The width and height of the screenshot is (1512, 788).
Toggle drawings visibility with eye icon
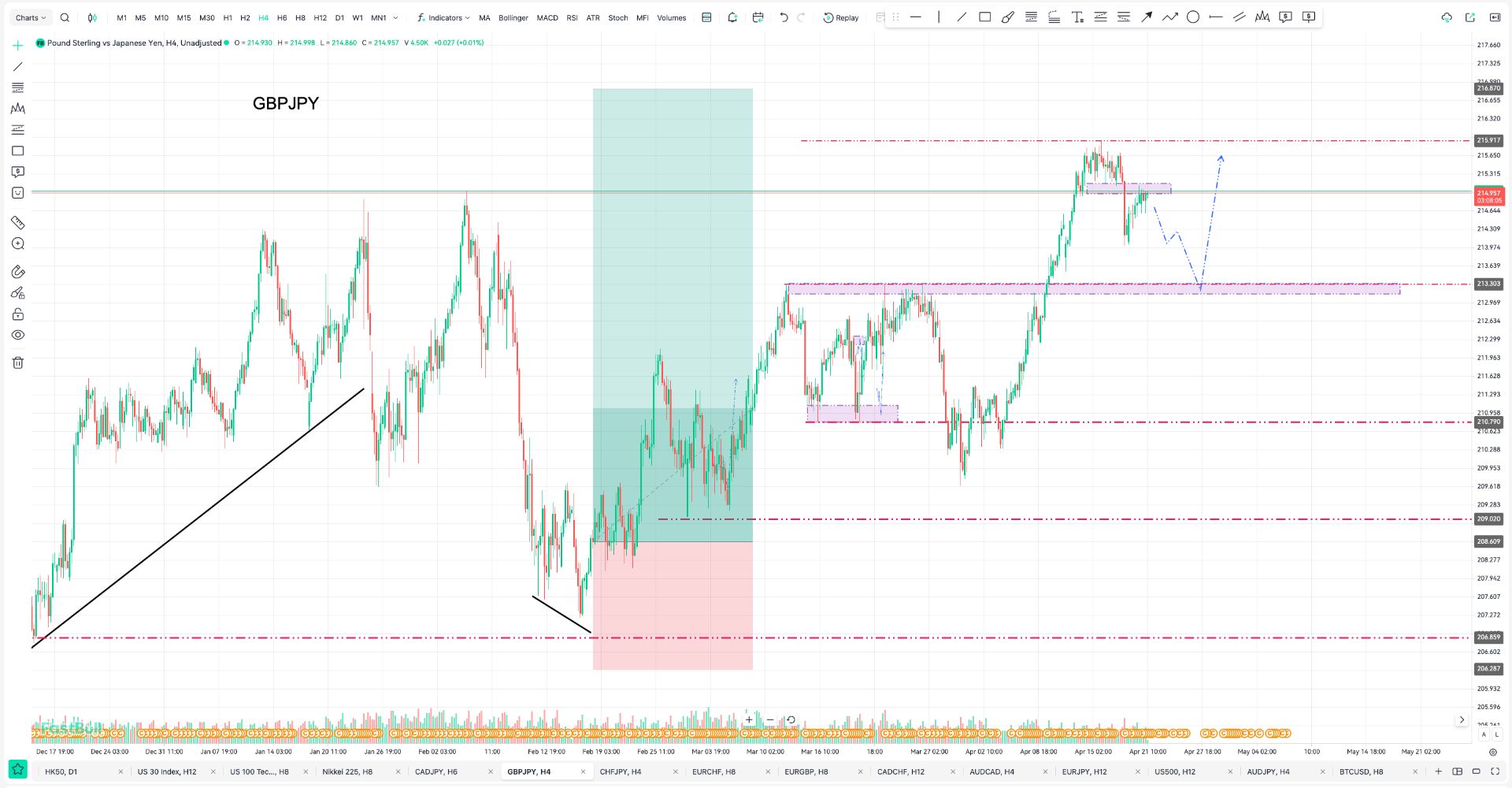pos(17,335)
